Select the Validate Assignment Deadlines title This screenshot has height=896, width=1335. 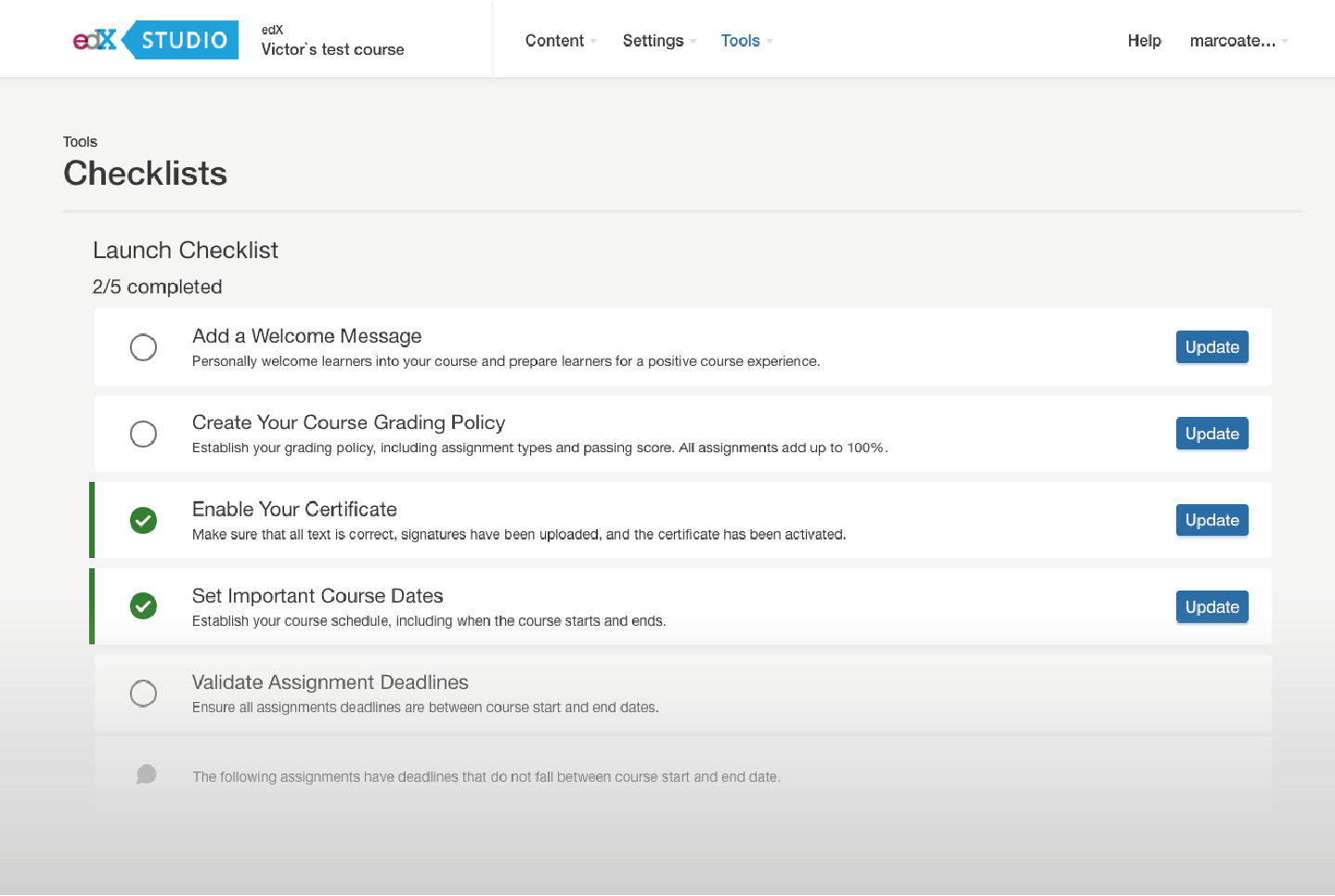click(x=330, y=682)
